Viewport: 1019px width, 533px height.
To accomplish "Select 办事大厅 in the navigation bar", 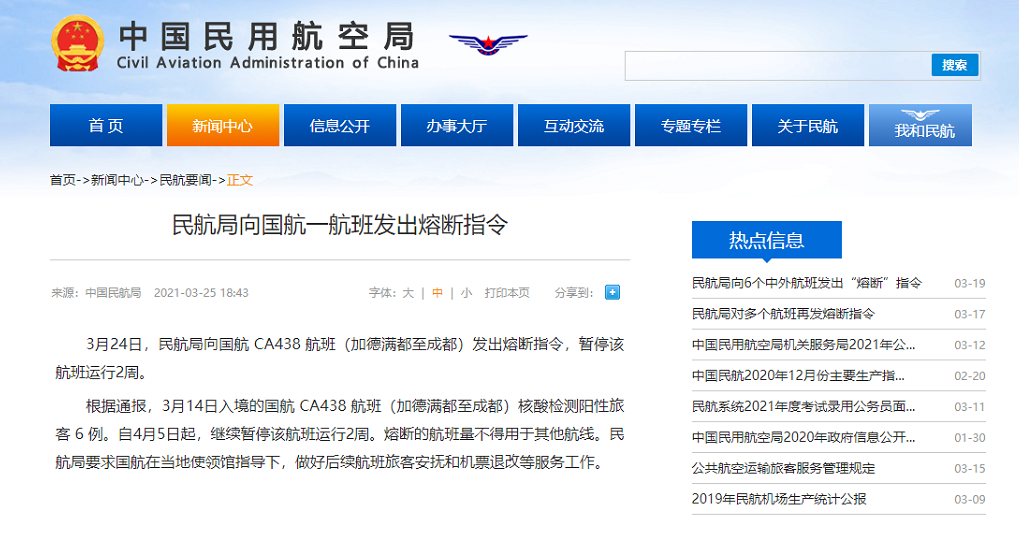I will click(x=457, y=126).
